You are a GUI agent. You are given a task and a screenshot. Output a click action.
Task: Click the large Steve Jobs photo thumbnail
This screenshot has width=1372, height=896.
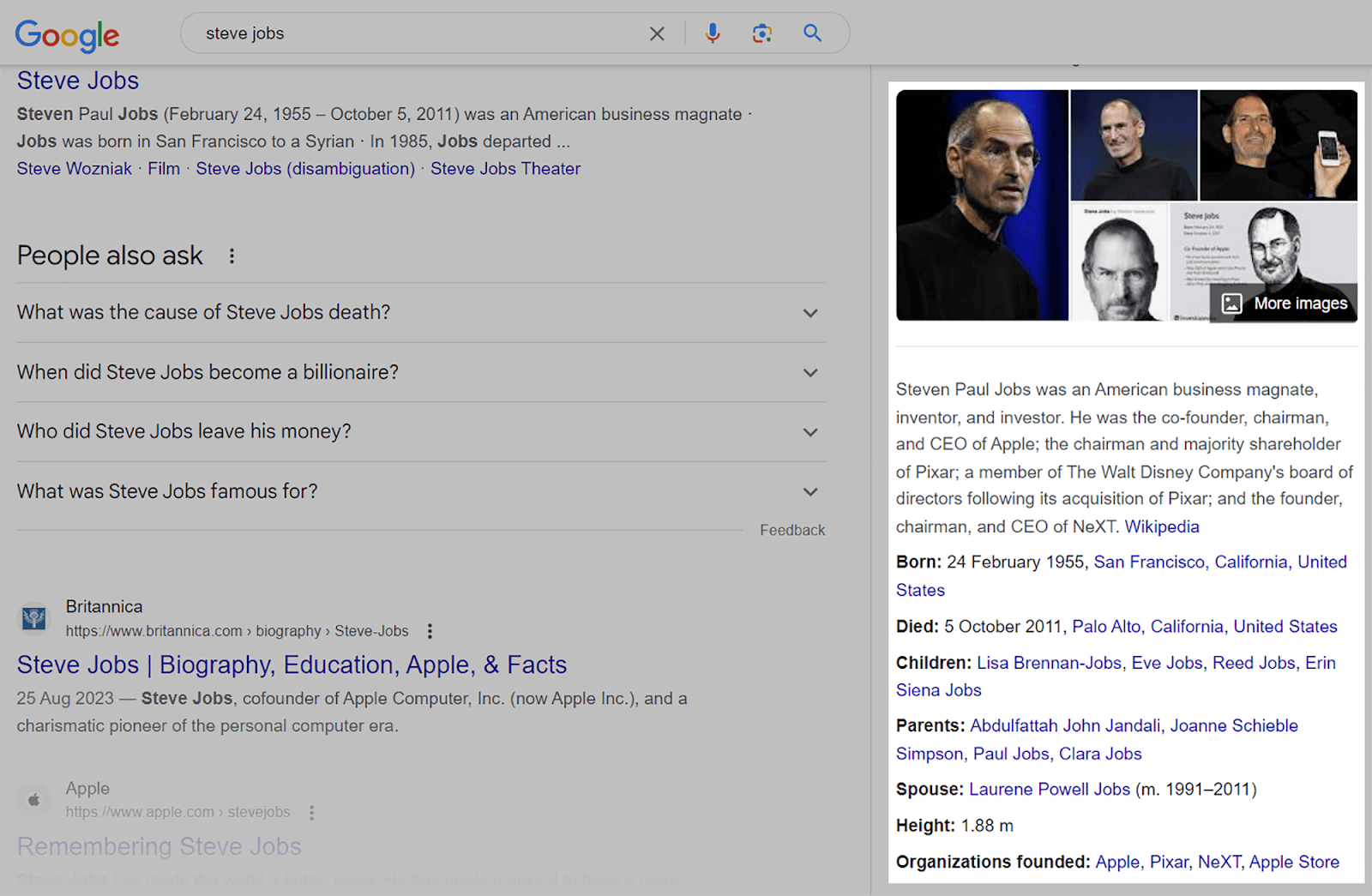pos(983,204)
